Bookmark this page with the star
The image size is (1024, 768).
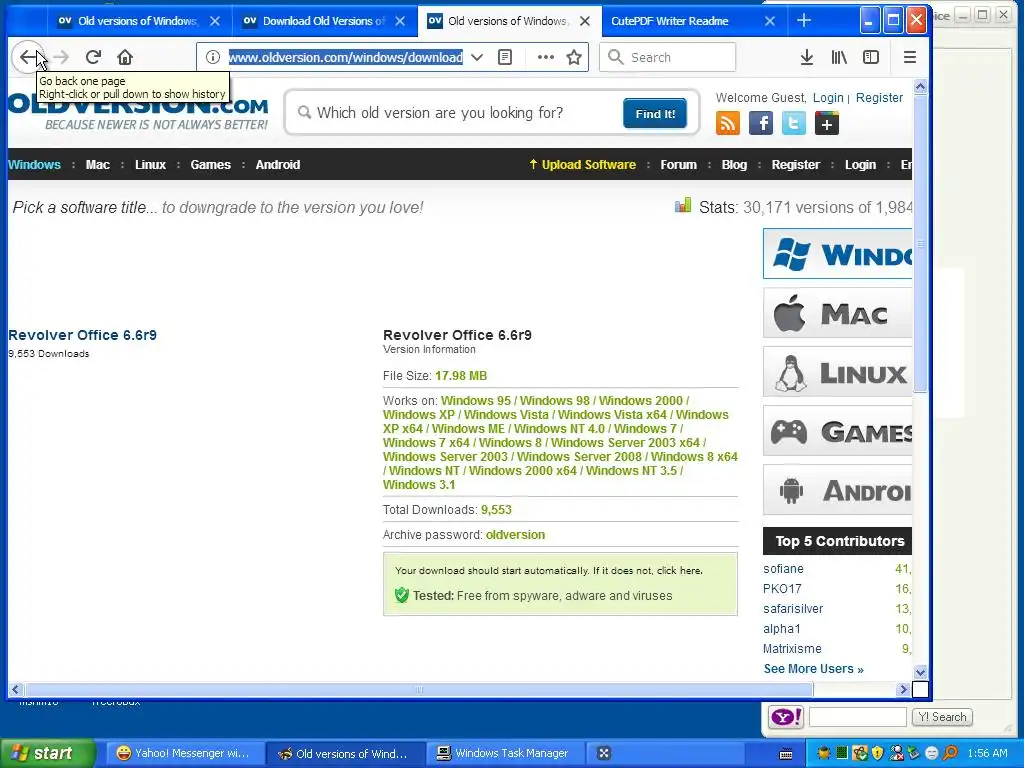574,57
